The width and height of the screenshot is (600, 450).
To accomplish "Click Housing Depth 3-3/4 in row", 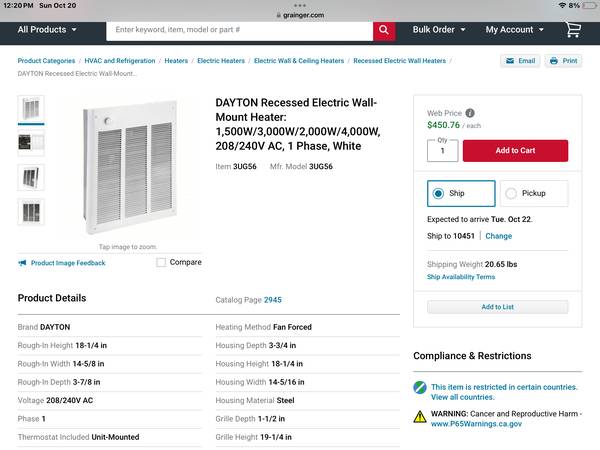I will coord(308,346).
